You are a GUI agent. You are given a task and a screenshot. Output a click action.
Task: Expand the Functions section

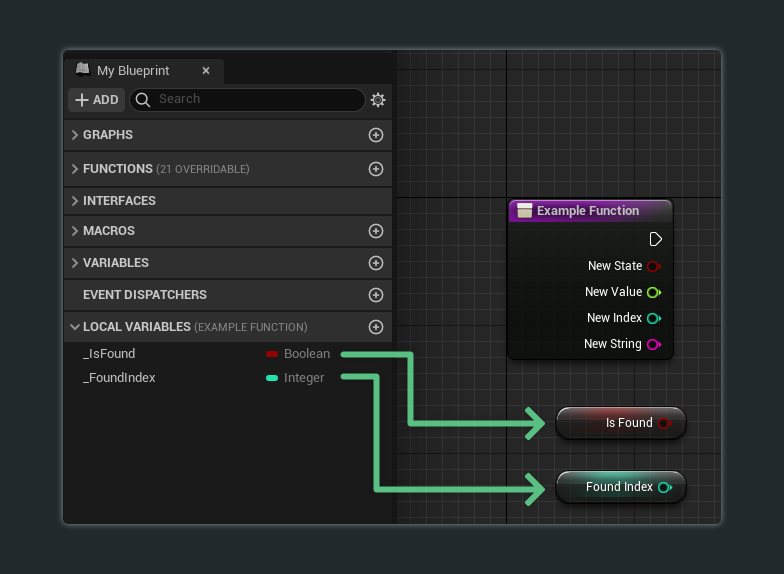tap(75, 169)
